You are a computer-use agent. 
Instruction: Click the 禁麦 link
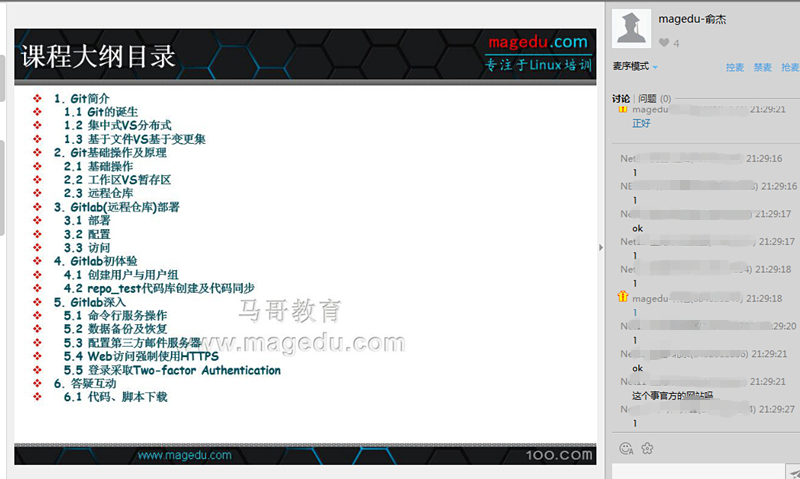762,68
